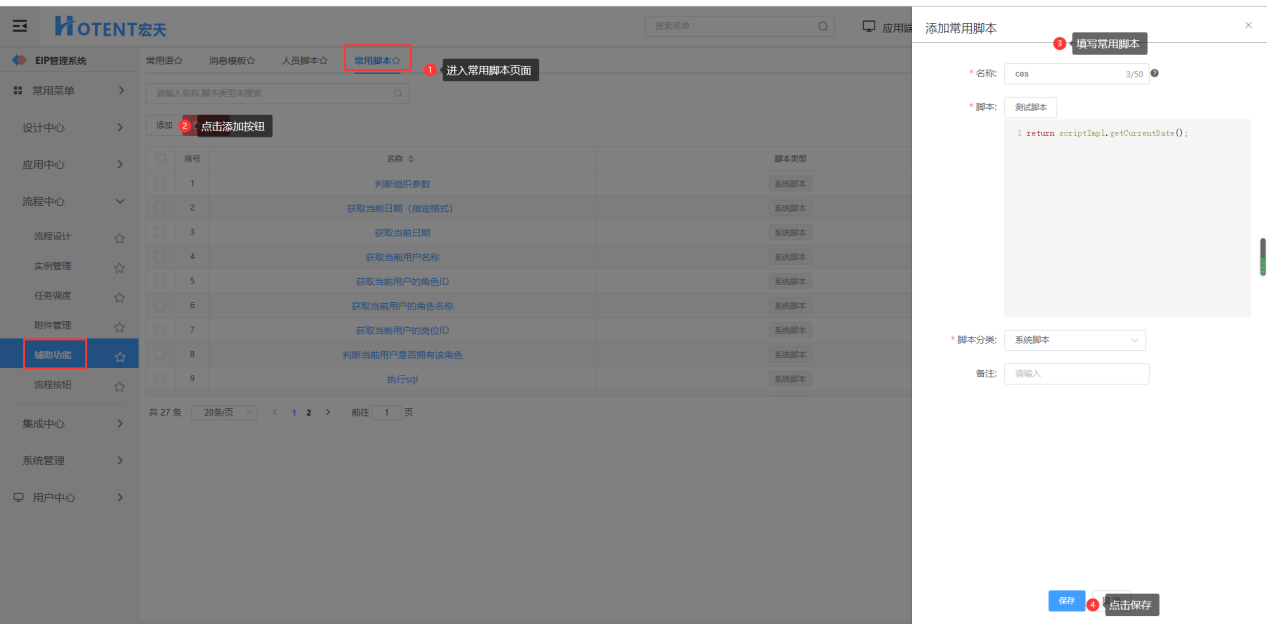This screenshot has height=624, width=1267.
Task: Click the 备注 input field
Action: tap(1076, 374)
